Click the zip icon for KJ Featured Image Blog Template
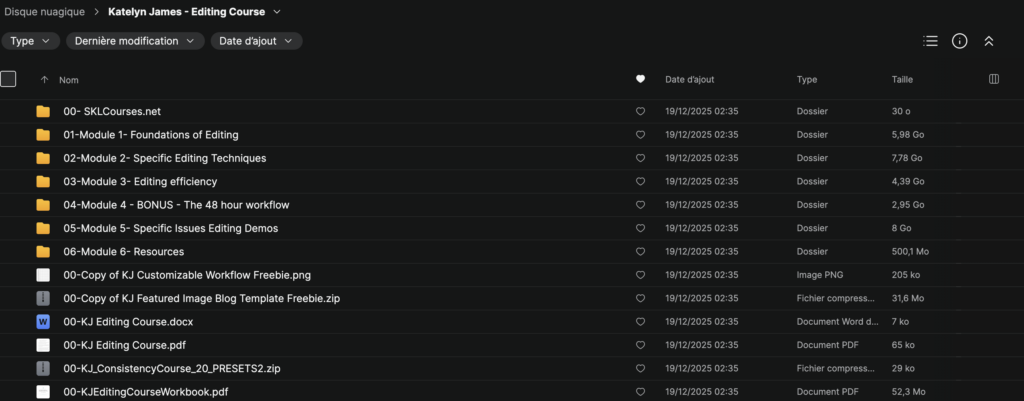Screen dimensions: 1024x401 pos(43,298)
